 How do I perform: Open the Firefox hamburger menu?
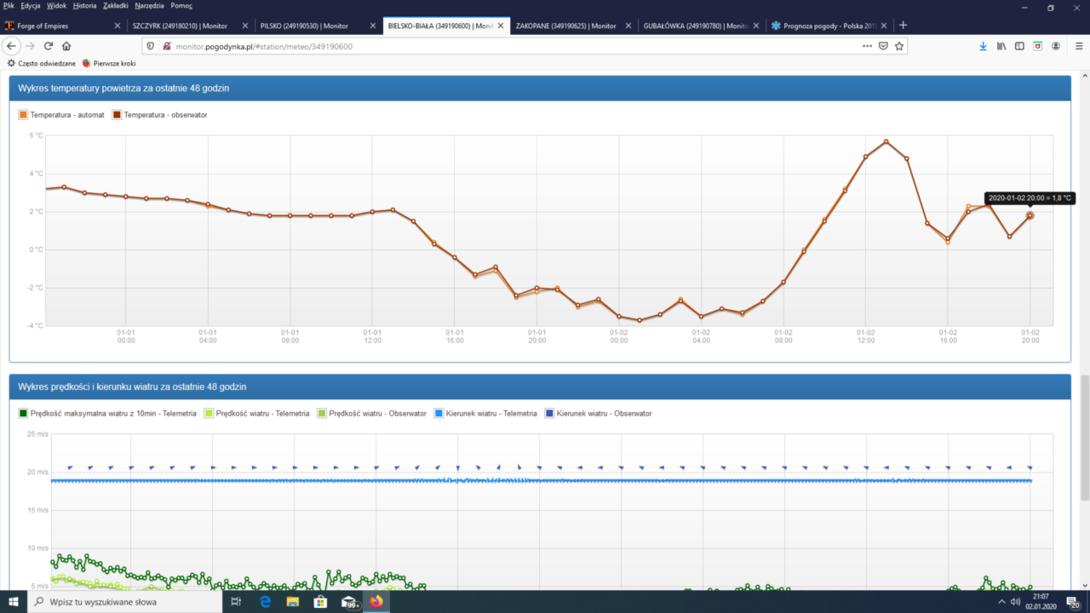1079,46
